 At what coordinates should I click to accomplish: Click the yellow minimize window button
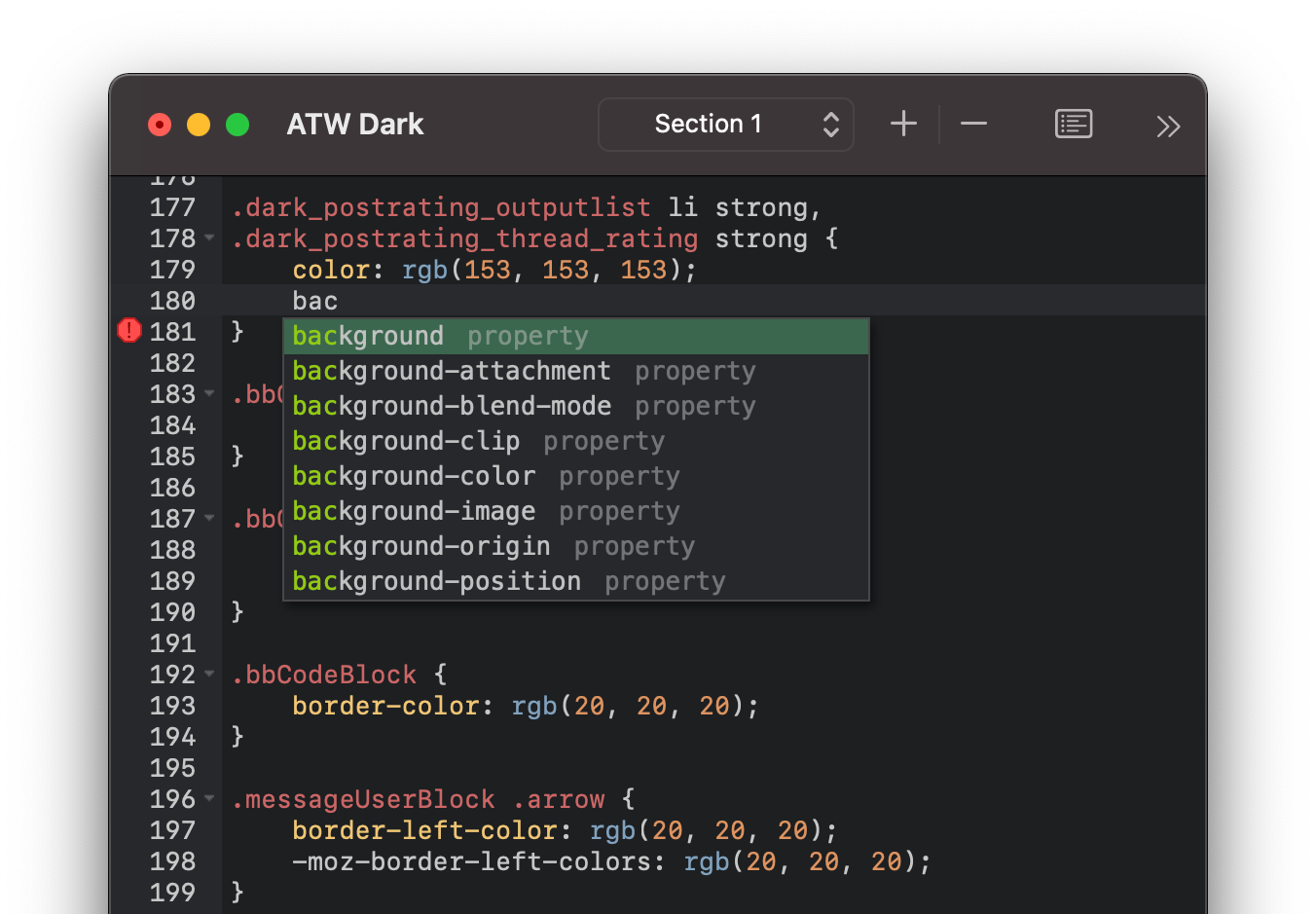click(199, 125)
